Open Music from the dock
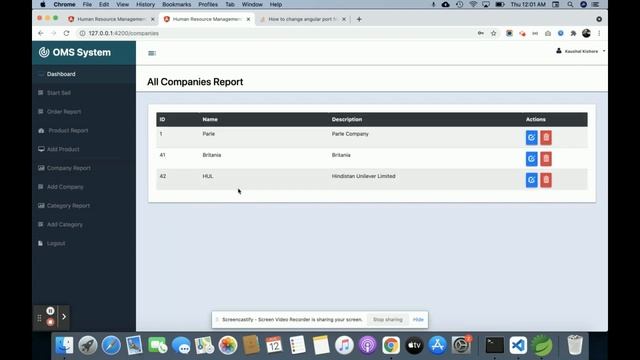 tap(344, 345)
